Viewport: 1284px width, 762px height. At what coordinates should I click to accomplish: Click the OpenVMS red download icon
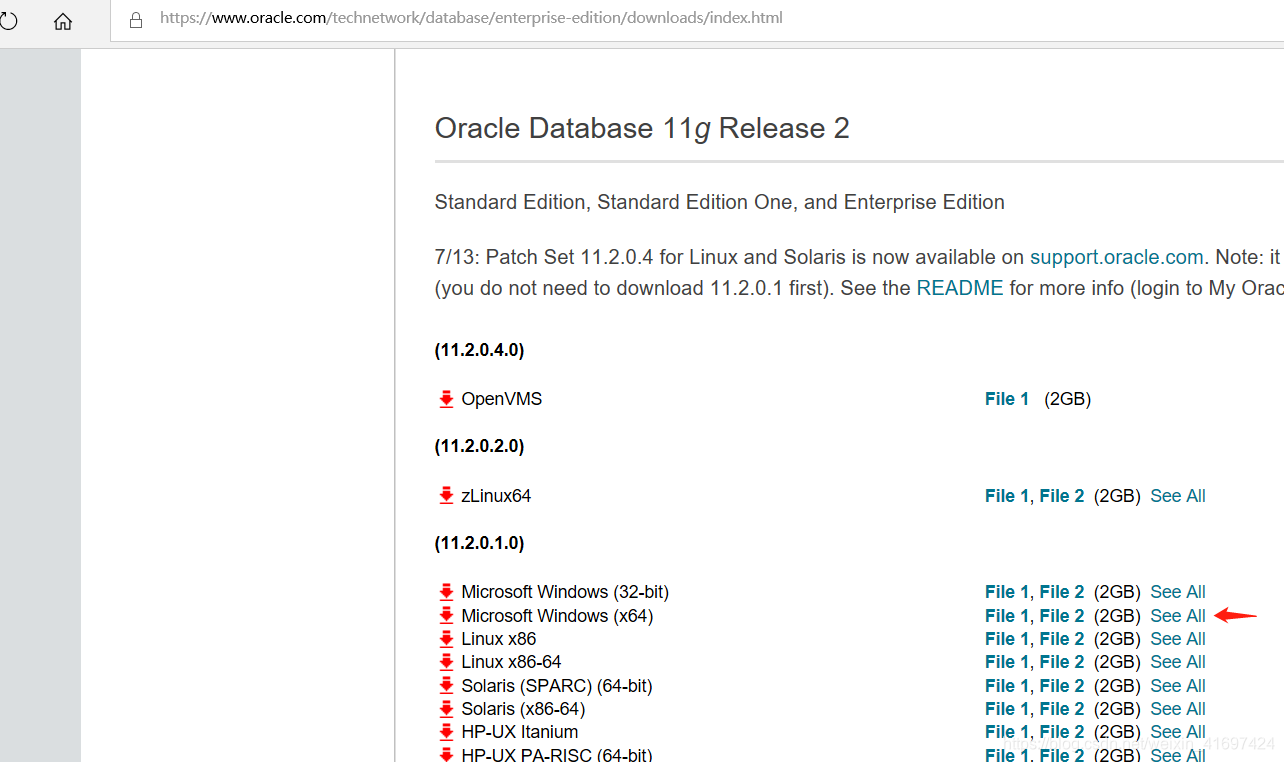(446, 399)
